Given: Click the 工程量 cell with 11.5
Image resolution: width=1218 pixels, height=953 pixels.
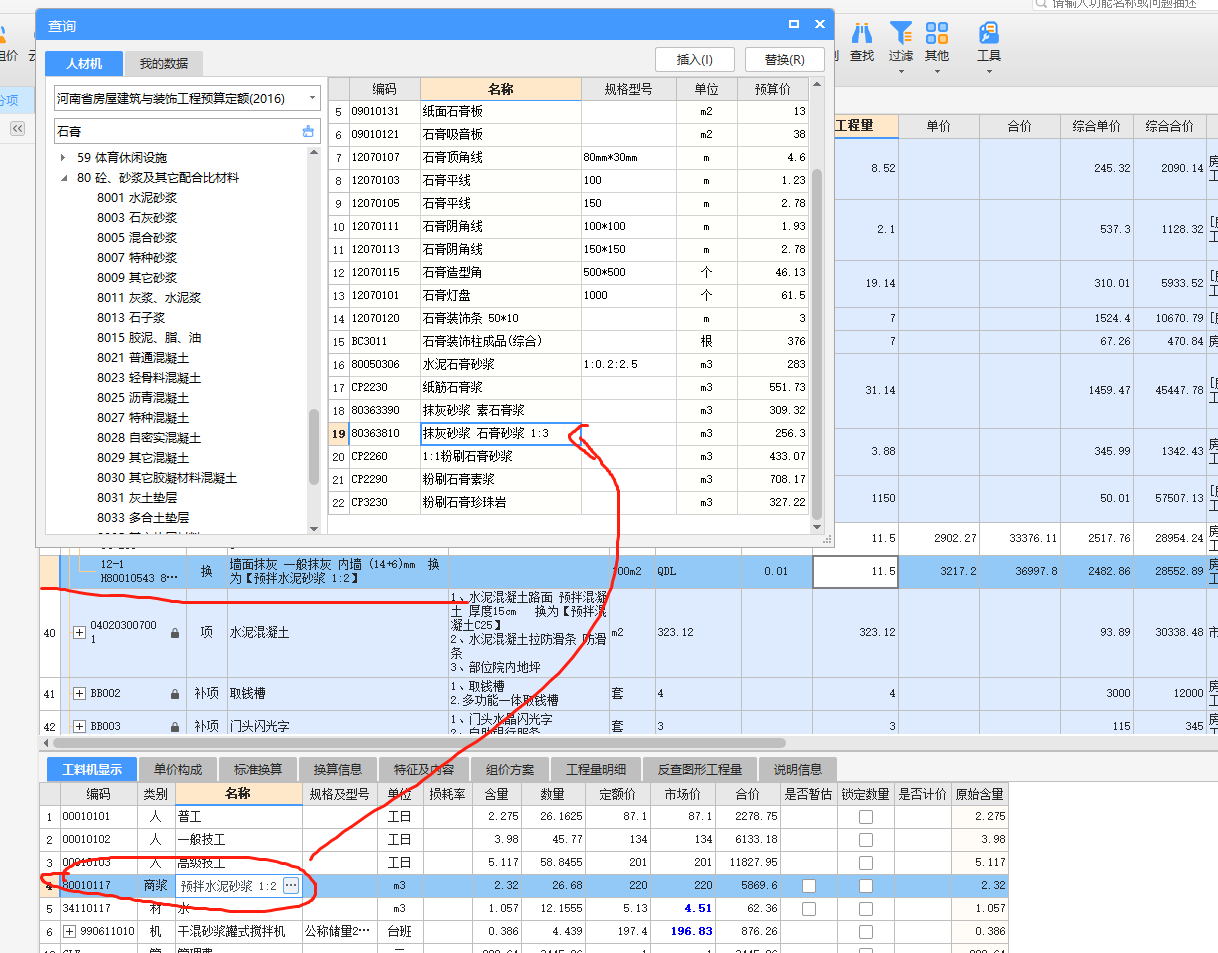Looking at the screenshot, I should [855, 572].
